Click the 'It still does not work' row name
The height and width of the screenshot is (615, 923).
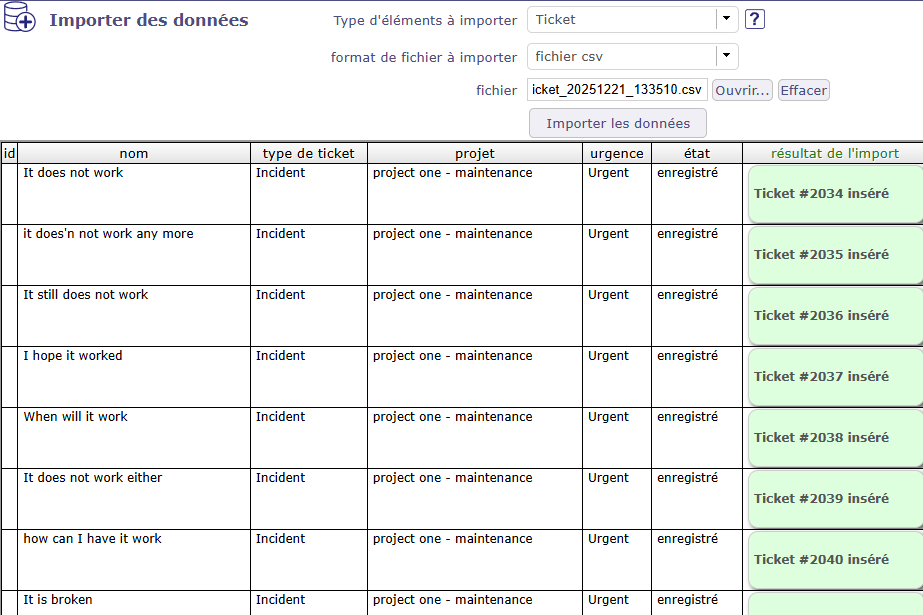pyautogui.click(x=86, y=295)
